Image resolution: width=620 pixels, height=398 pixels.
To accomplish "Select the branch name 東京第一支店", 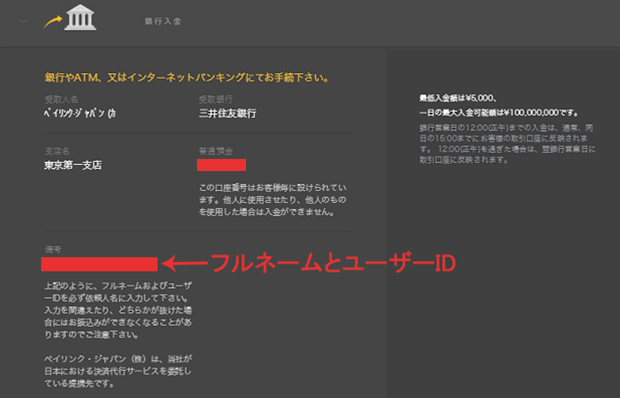I will (x=73, y=165).
